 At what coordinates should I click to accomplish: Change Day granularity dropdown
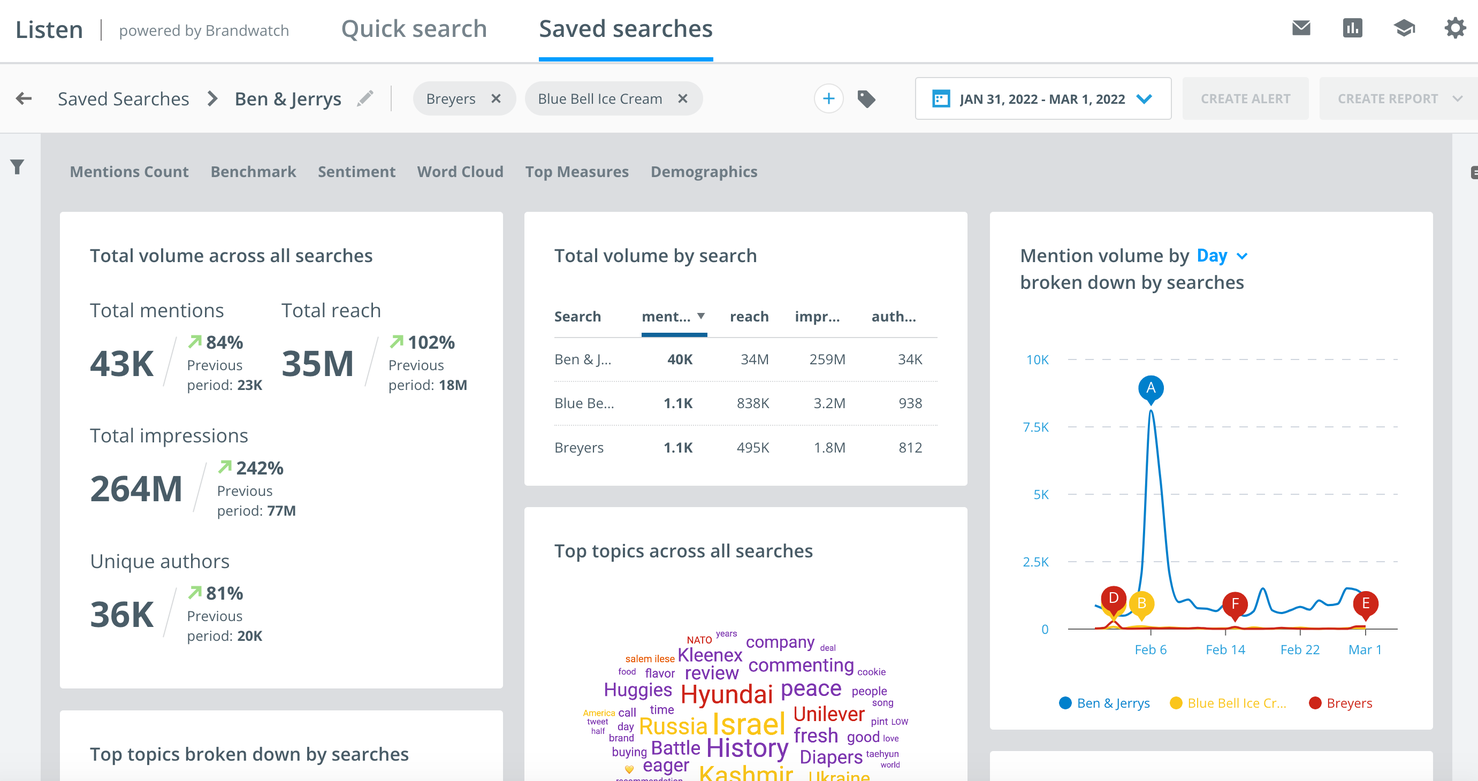tap(1223, 255)
